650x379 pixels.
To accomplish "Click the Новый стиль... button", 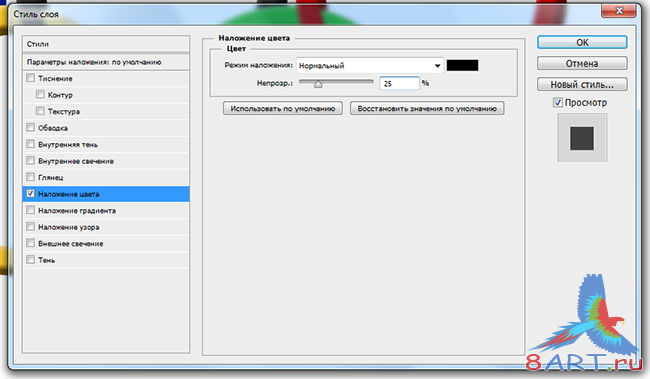I will pos(582,84).
